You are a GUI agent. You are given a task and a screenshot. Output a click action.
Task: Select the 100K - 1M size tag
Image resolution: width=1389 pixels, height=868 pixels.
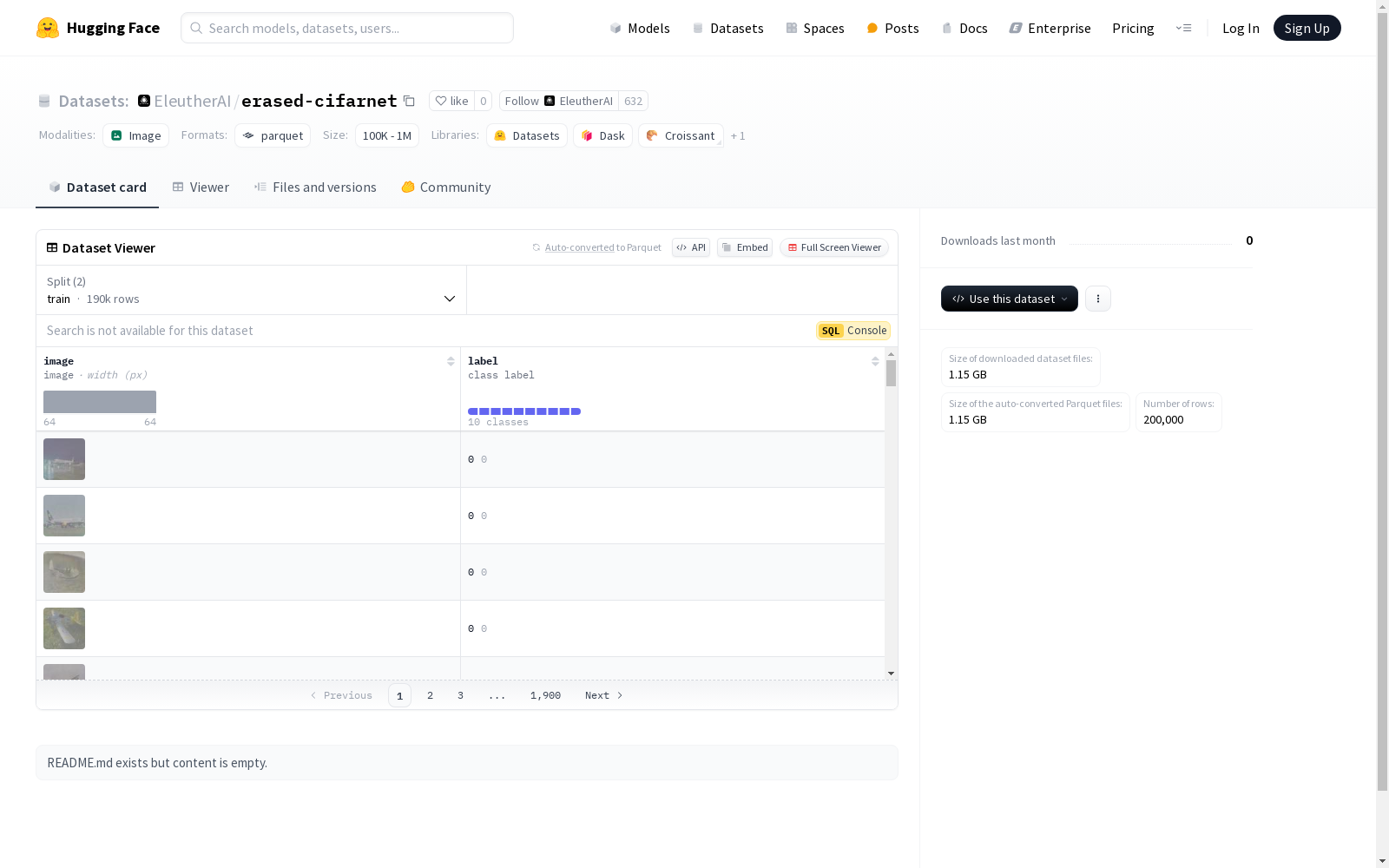[387, 135]
